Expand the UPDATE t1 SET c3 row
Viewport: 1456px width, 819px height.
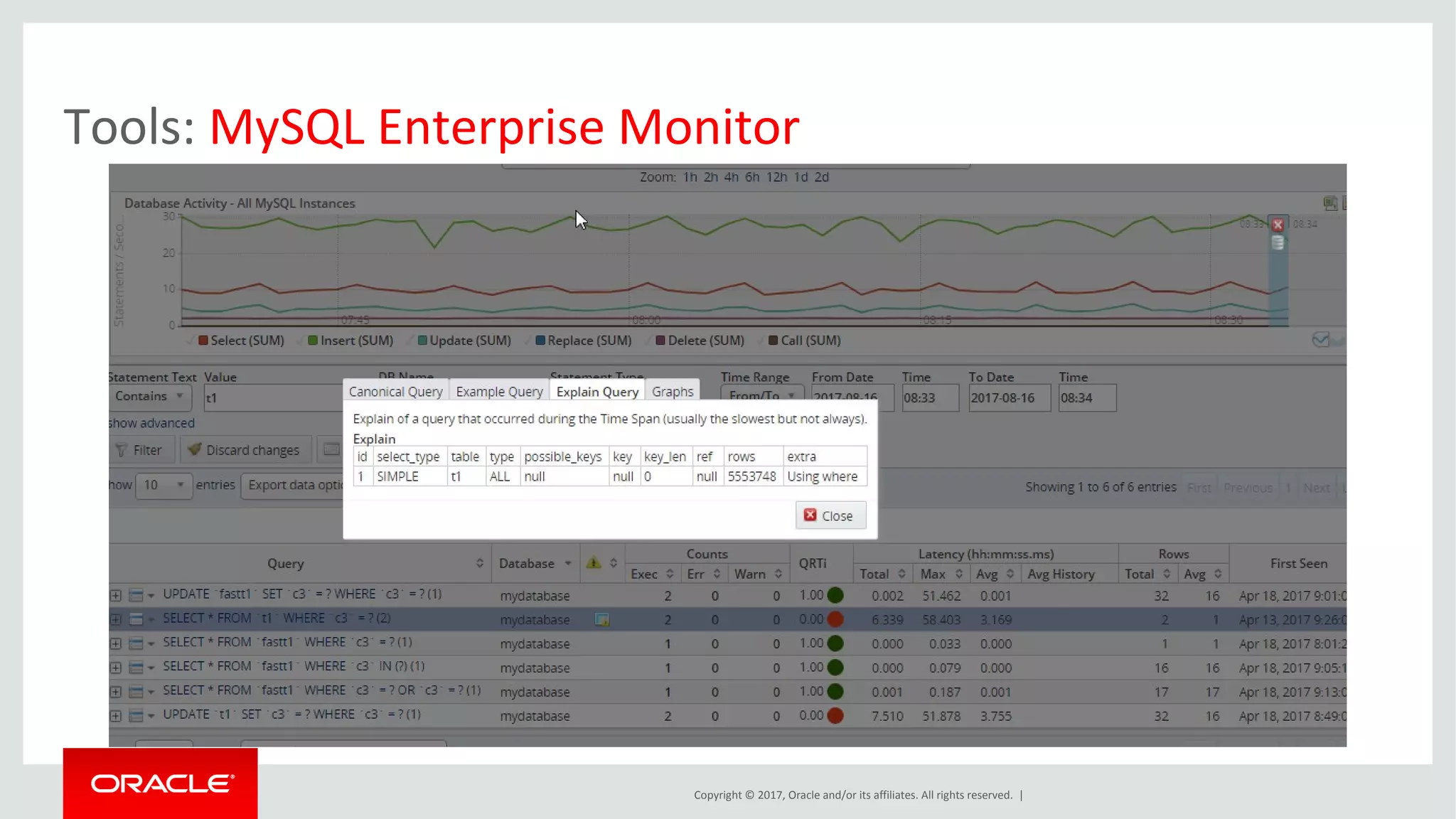click(x=116, y=716)
